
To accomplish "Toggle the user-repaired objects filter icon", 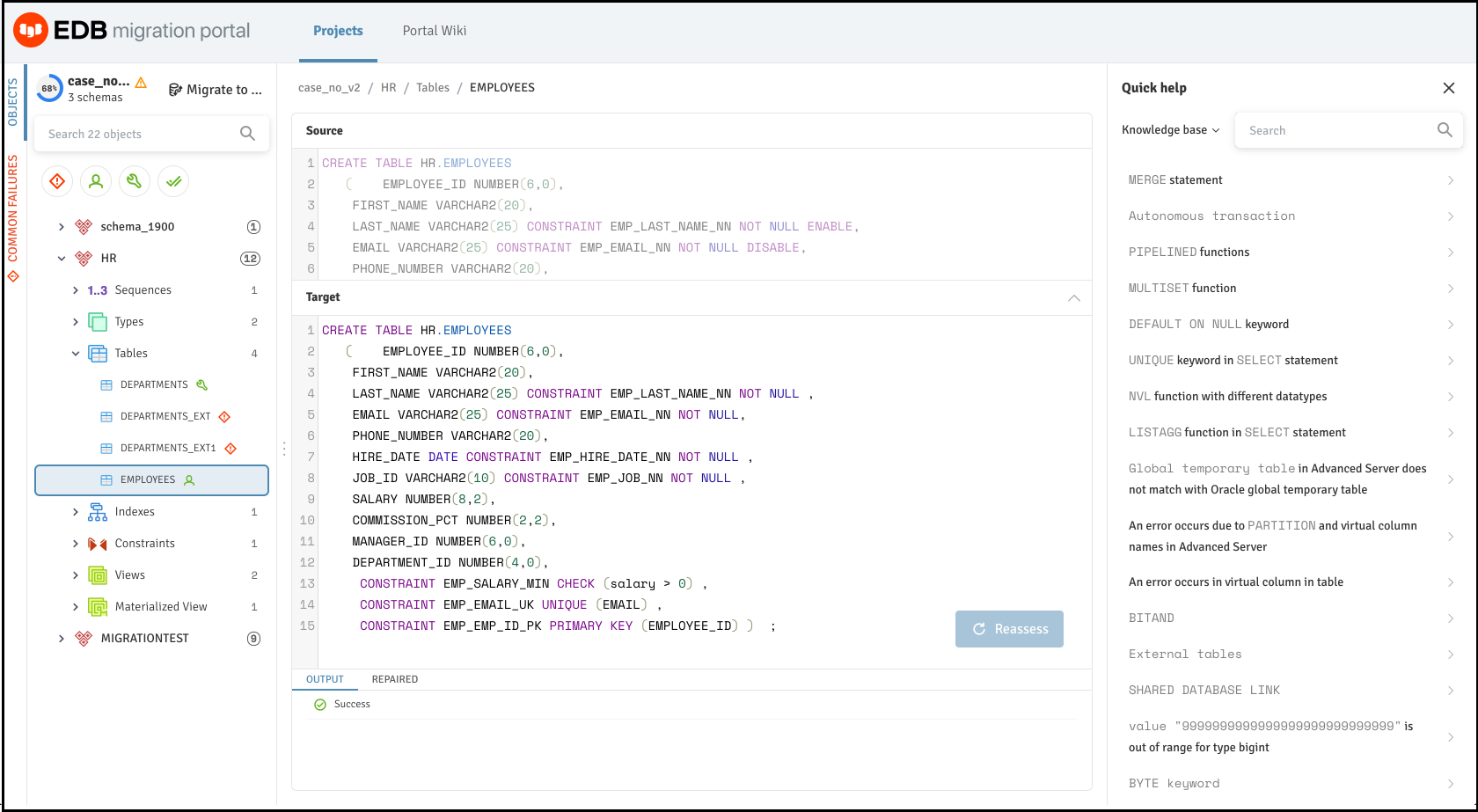I will [x=96, y=181].
